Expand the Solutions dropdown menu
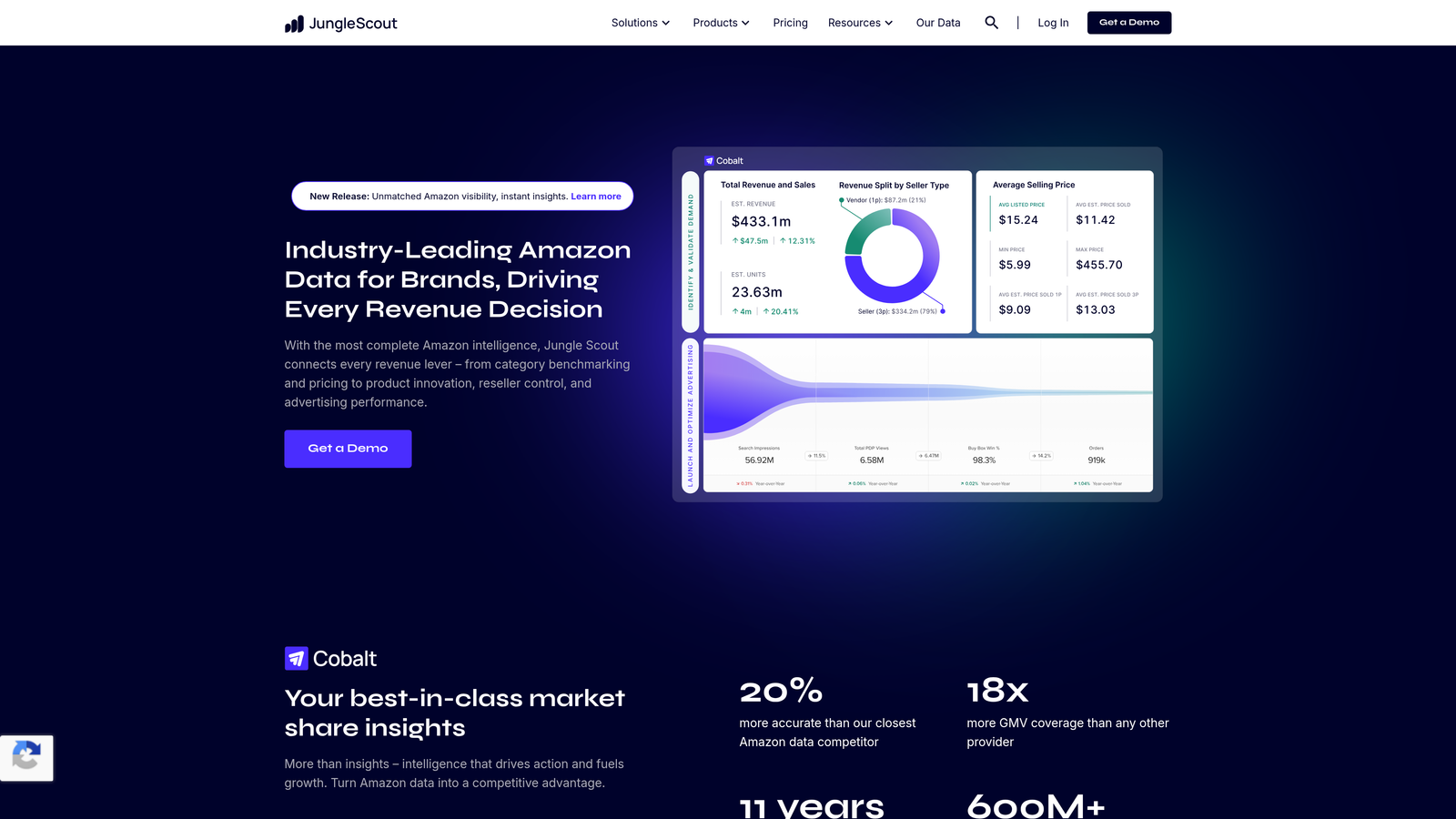The height and width of the screenshot is (819, 1456). click(640, 23)
